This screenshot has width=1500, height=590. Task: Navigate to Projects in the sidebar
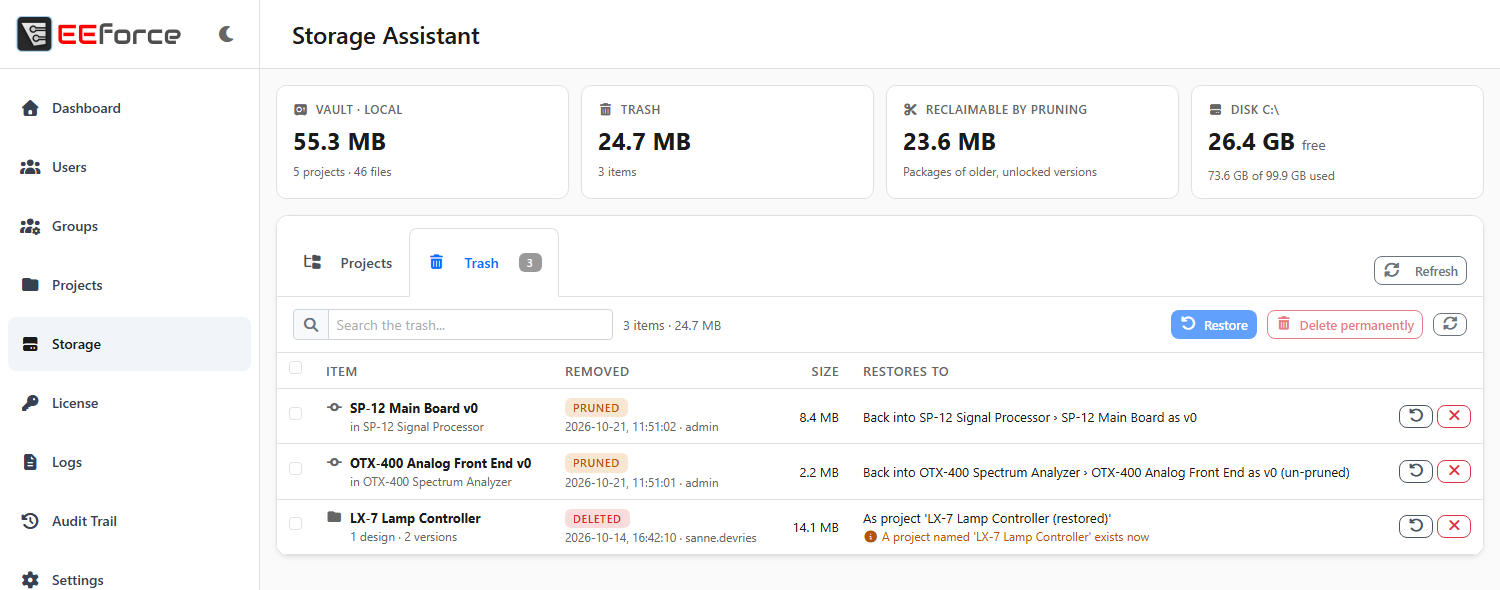[x=129, y=285]
